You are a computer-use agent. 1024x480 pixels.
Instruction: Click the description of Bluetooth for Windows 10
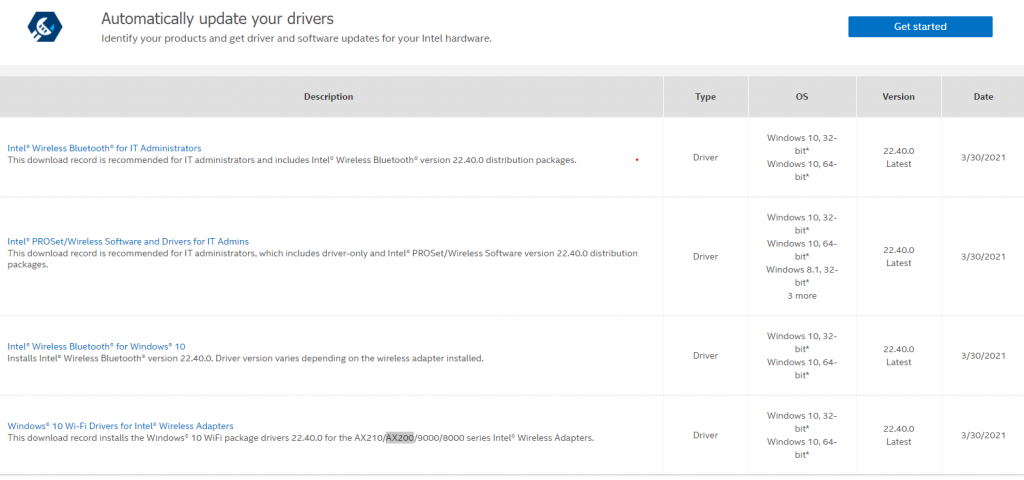pos(246,359)
